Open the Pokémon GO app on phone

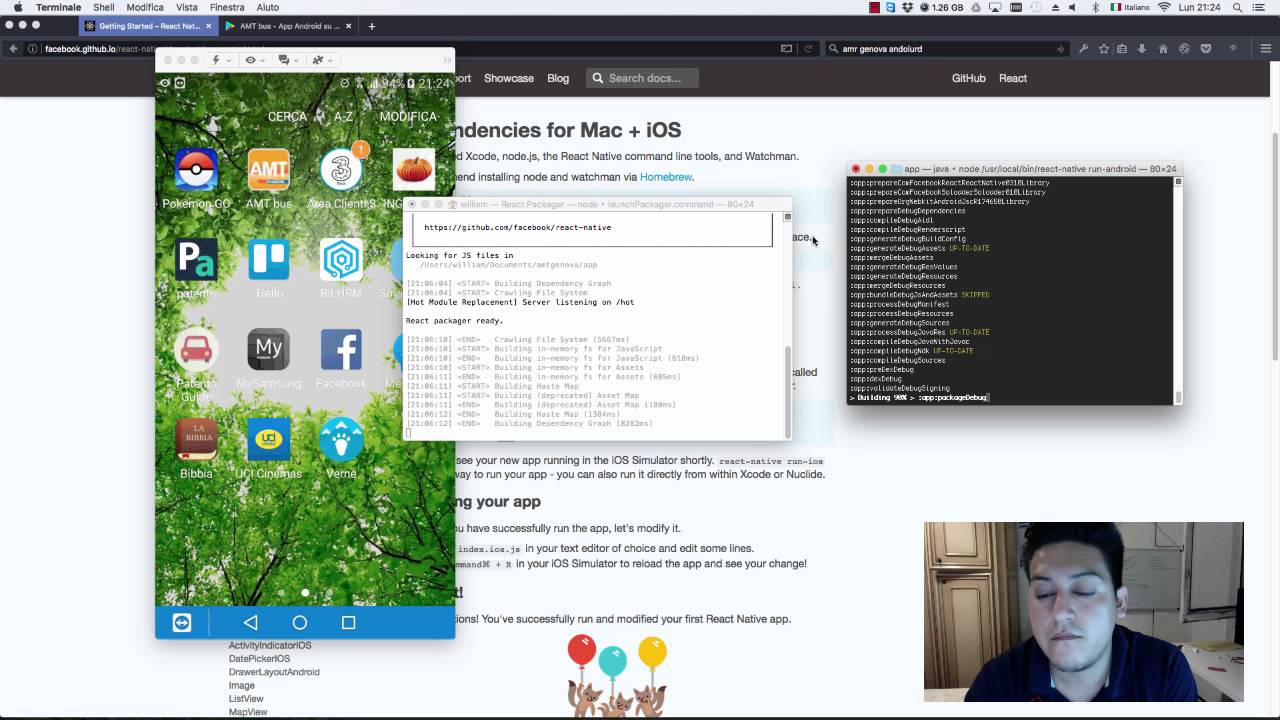pyautogui.click(x=196, y=170)
